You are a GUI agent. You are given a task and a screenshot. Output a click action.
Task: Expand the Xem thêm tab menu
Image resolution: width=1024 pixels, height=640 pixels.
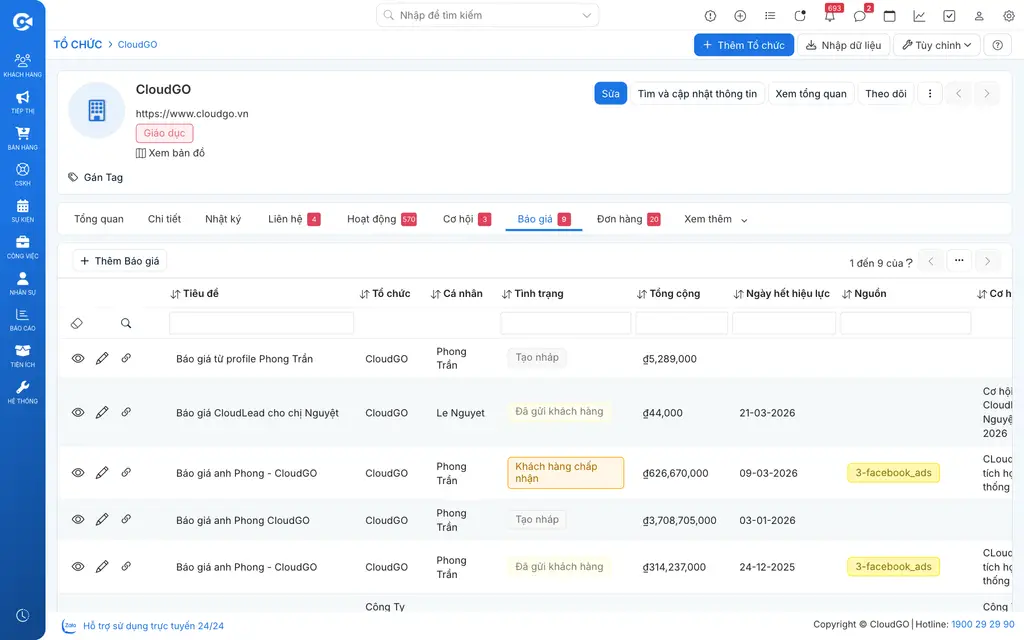pos(715,219)
